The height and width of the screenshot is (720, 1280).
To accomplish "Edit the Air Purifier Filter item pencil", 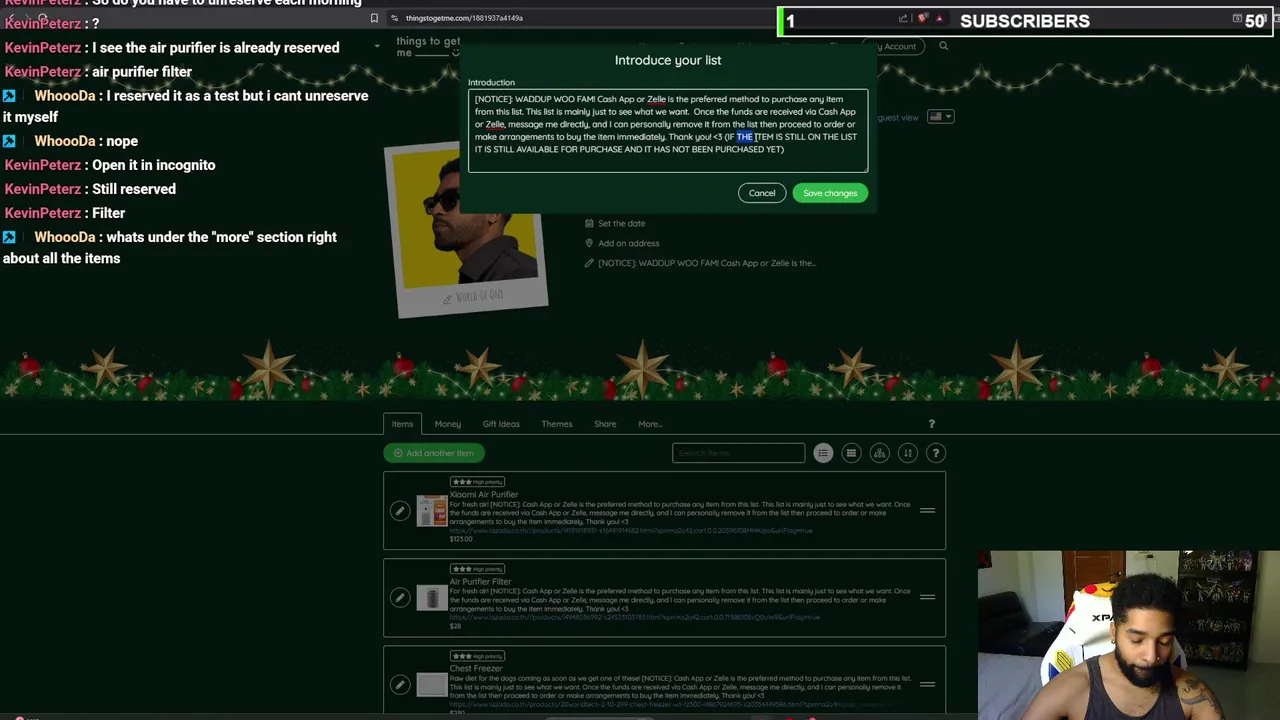I will point(400,598).
